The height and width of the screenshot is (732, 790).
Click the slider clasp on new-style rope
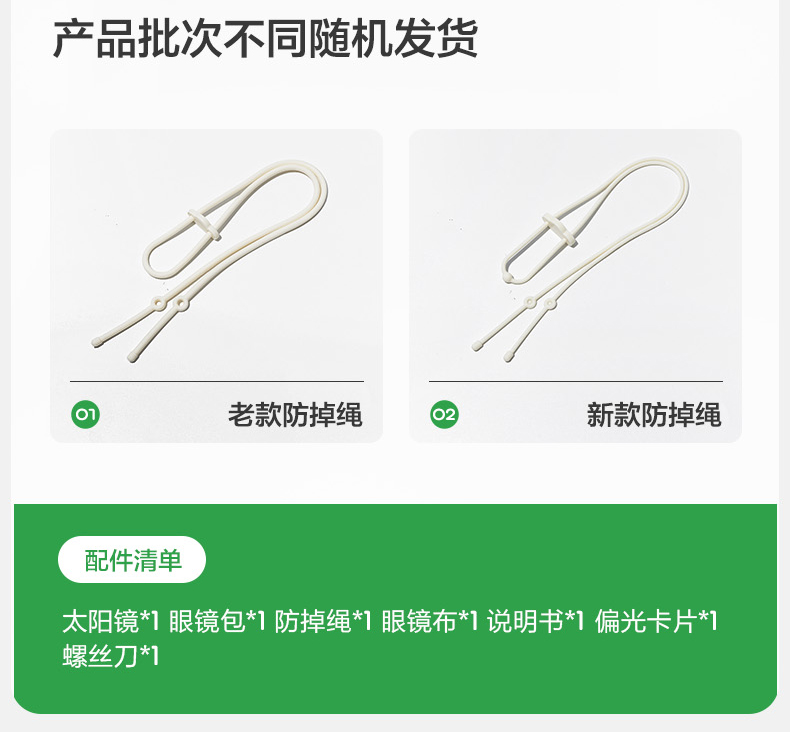tap(559, 230)
